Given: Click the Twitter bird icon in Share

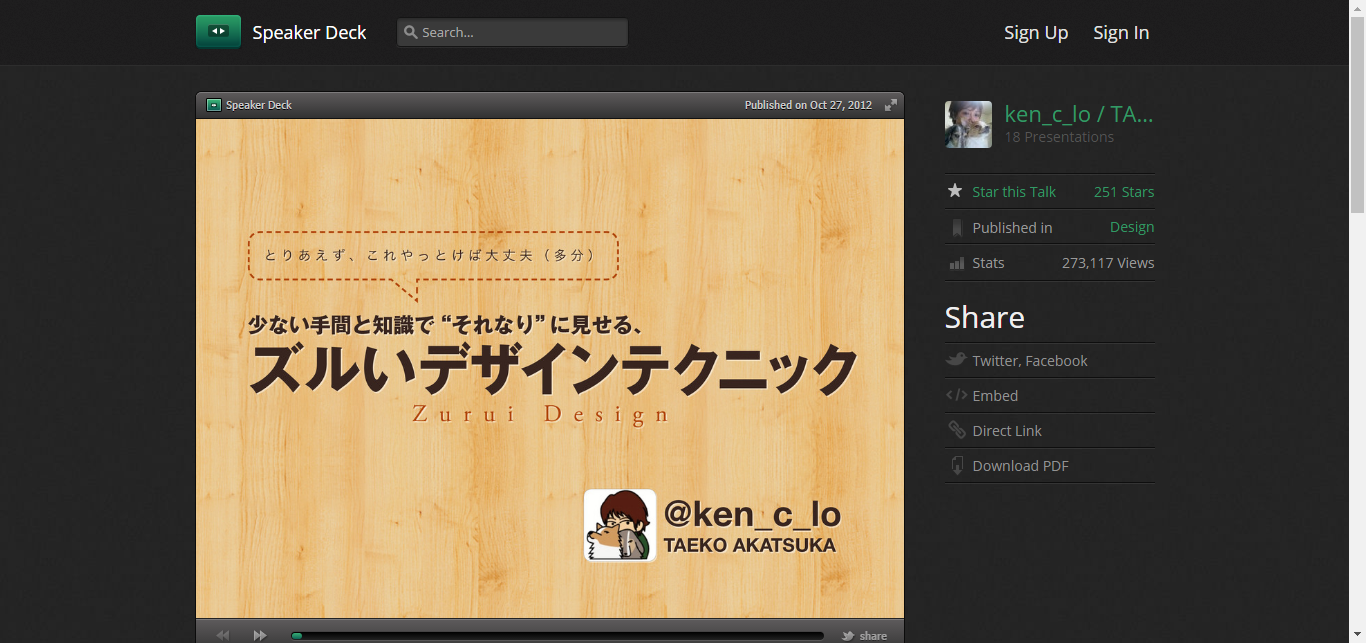Looking at the screenshot, I should click(956, 360).
